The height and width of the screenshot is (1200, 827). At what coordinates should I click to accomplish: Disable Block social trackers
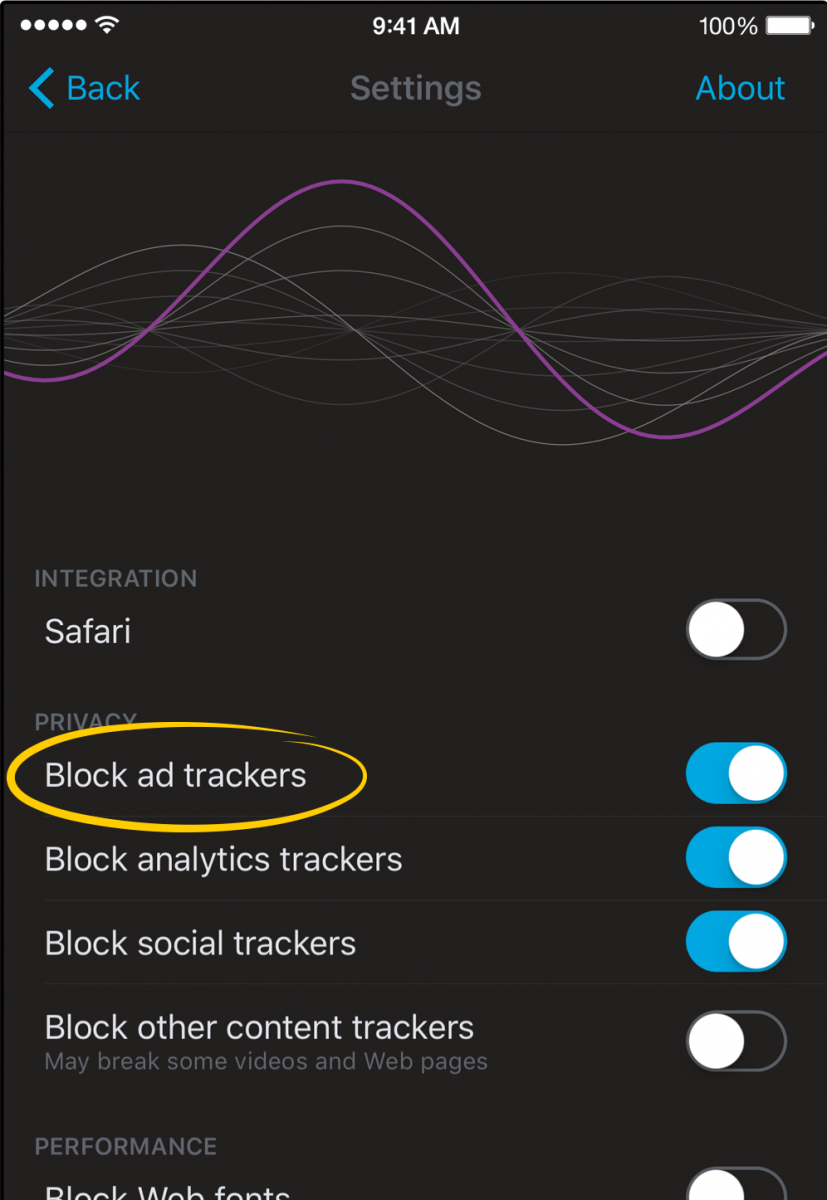[736, 941]
